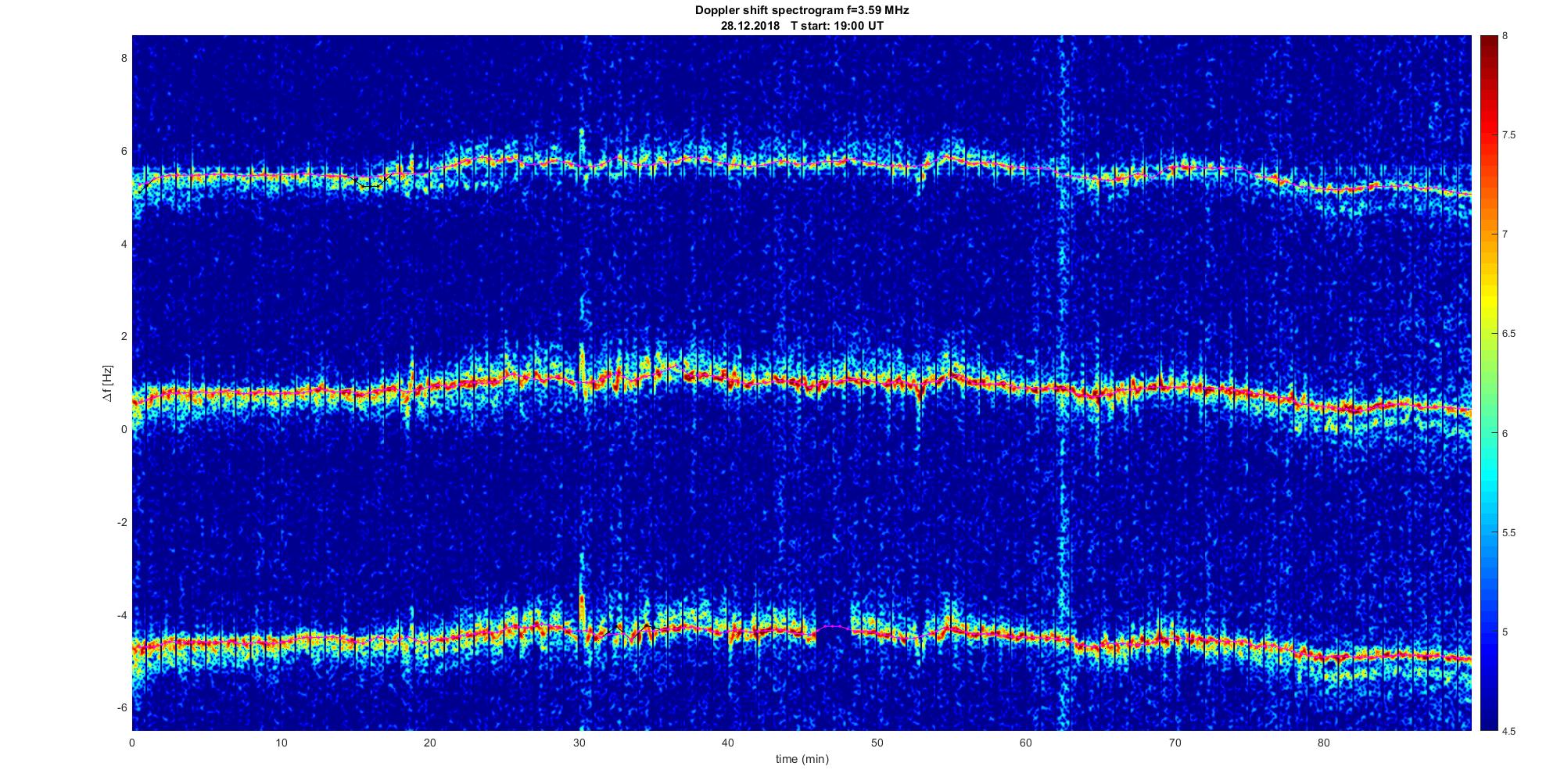Click x-axis tick label '0'
The image size is (1564, 784).
(132, 743)
